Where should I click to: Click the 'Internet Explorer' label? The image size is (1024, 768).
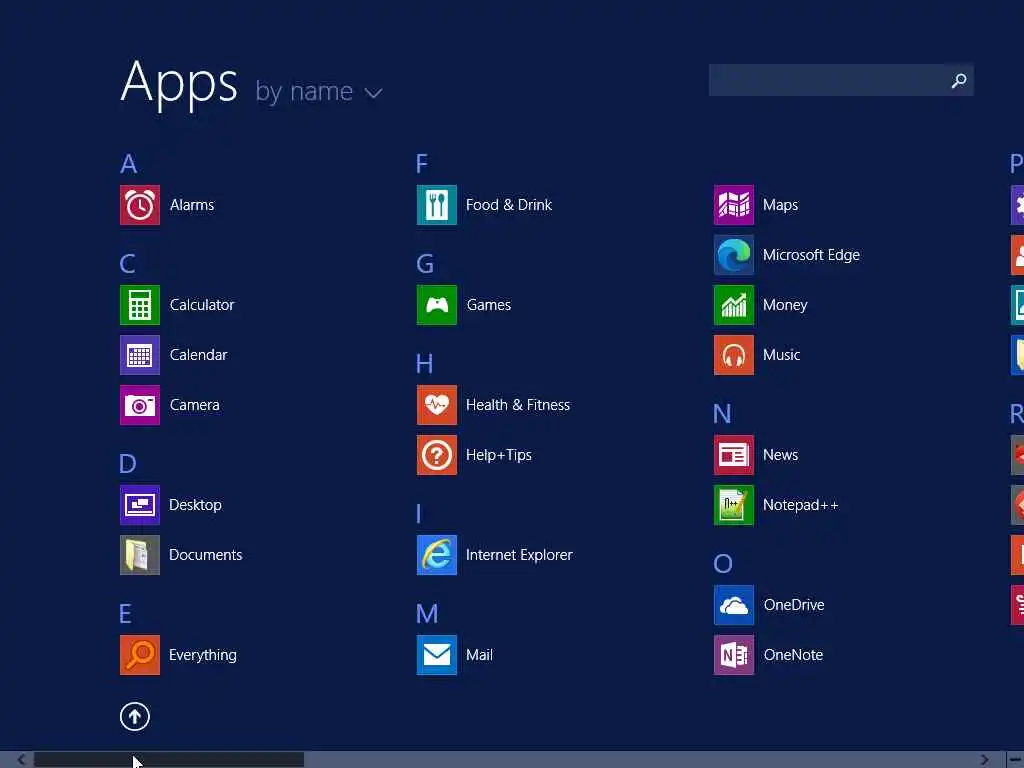(519, 555)
